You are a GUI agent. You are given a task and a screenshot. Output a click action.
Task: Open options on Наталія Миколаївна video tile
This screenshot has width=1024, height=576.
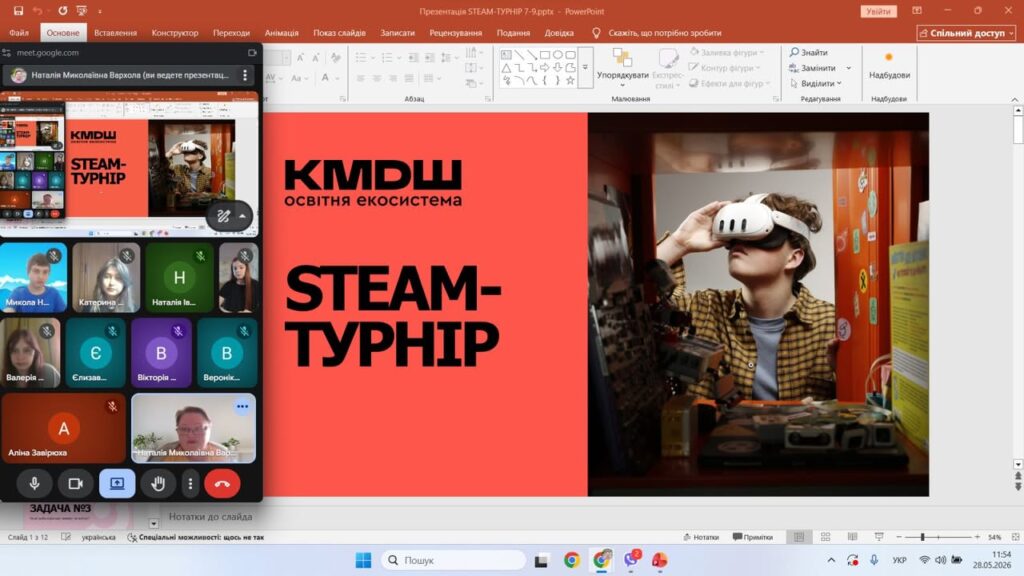point(242,406)
